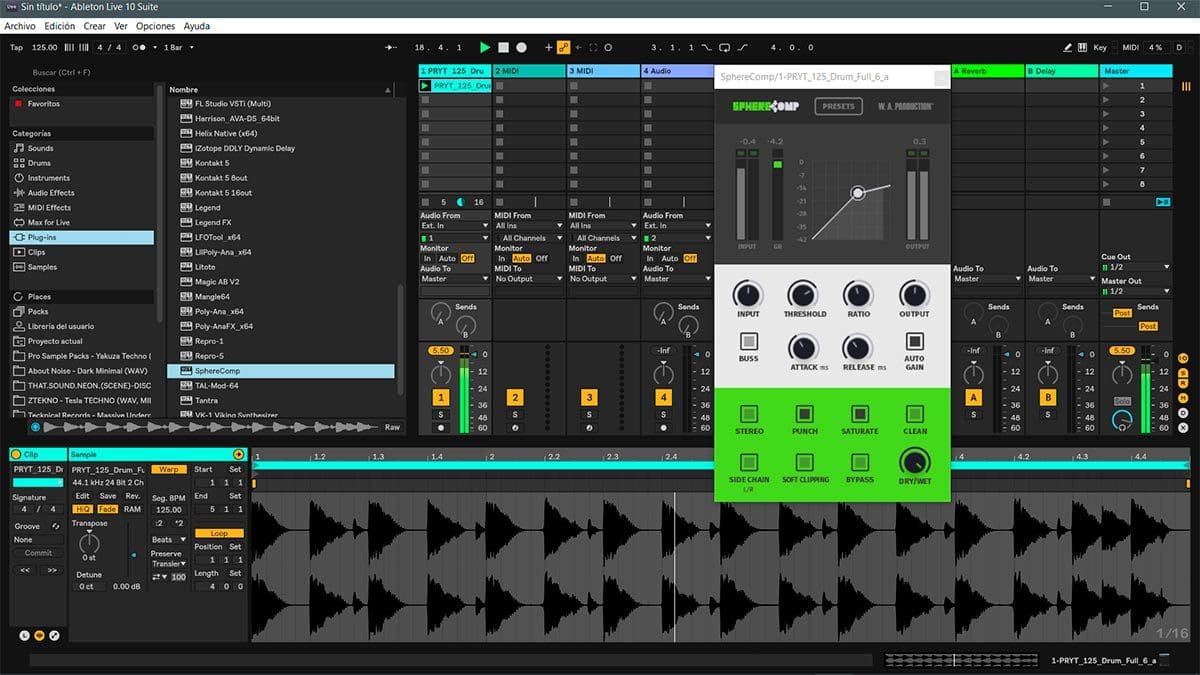Image resolution: width=1200 pixels, height=675 pixels.
Task: Enable the SphereComp CLEAN button
Action: 914,413
